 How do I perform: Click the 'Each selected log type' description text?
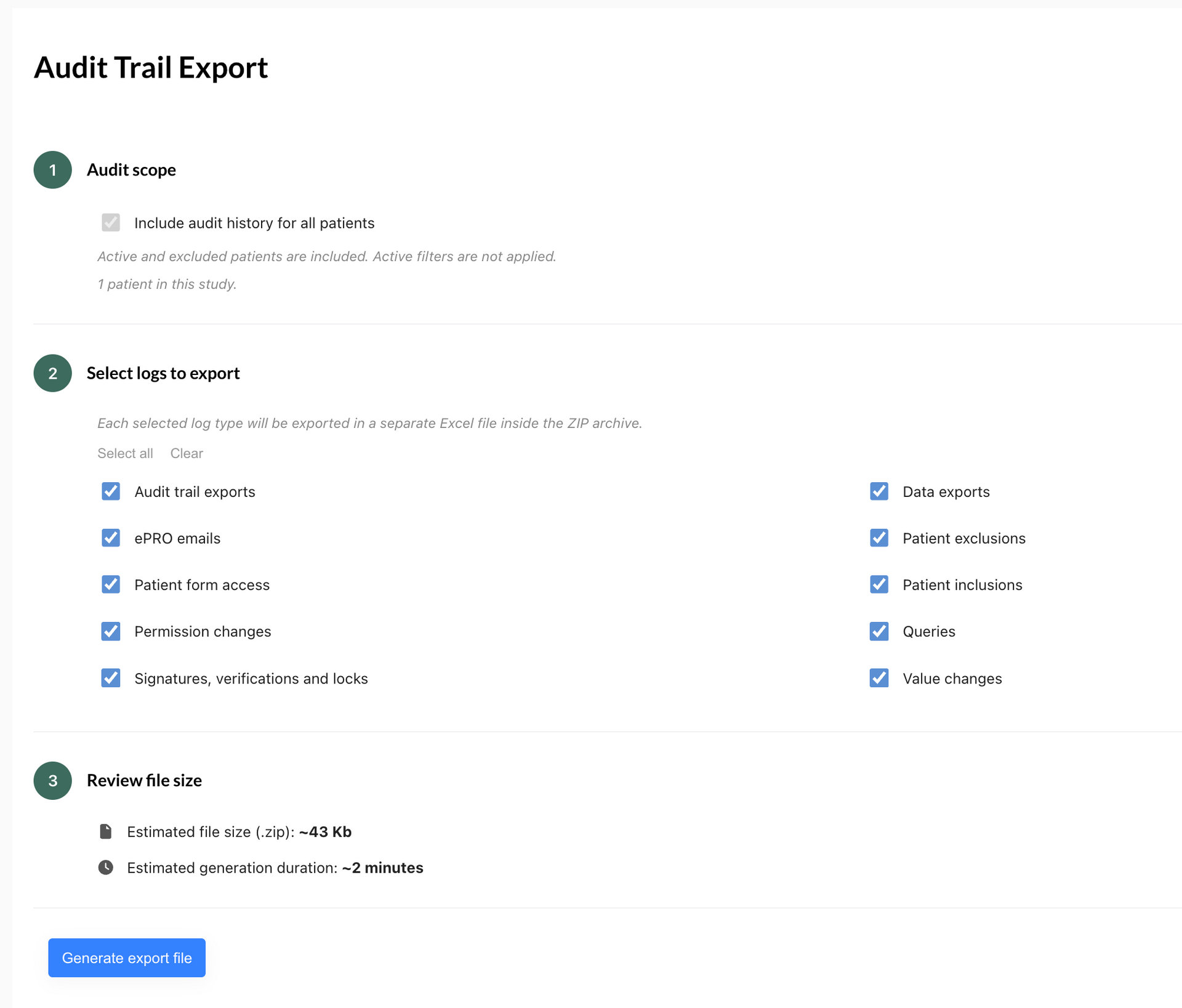point(369,423)
